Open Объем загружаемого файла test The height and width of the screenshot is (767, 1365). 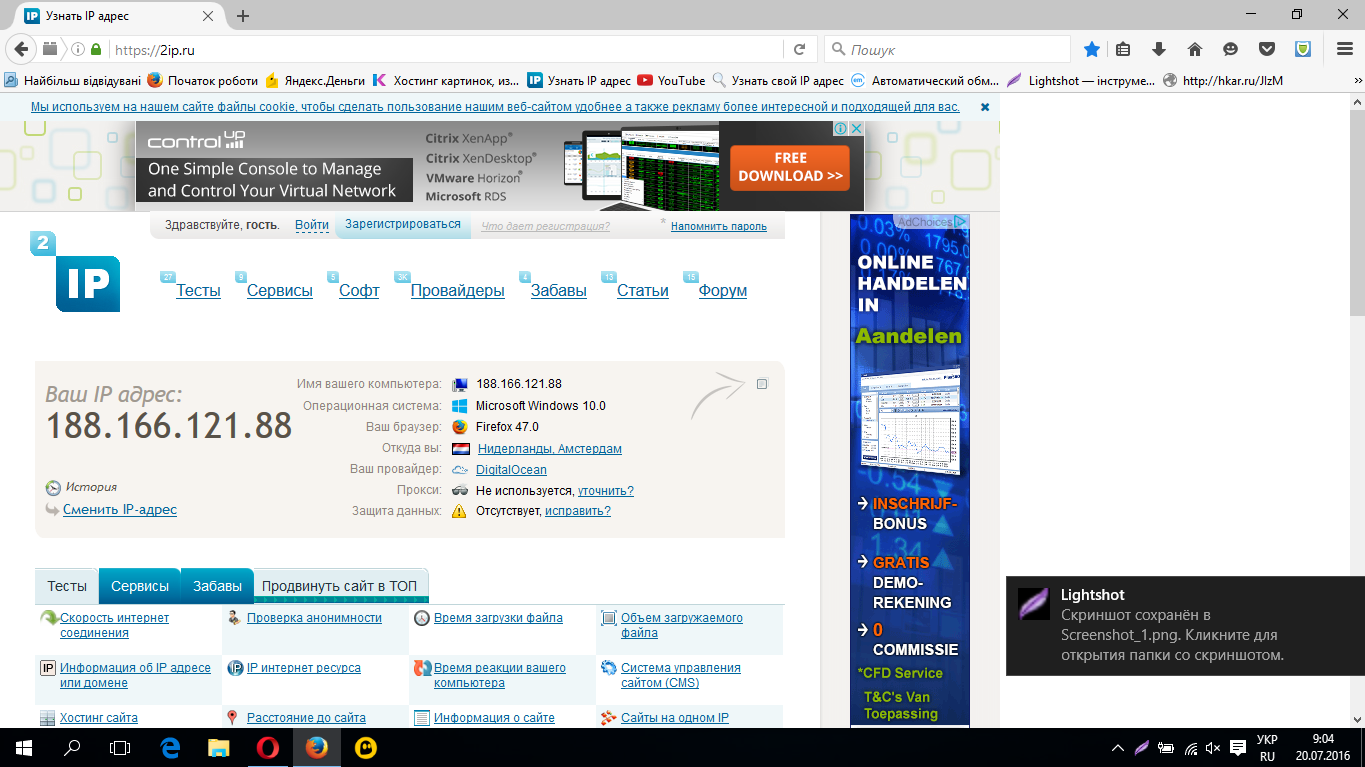click(682, 625)
